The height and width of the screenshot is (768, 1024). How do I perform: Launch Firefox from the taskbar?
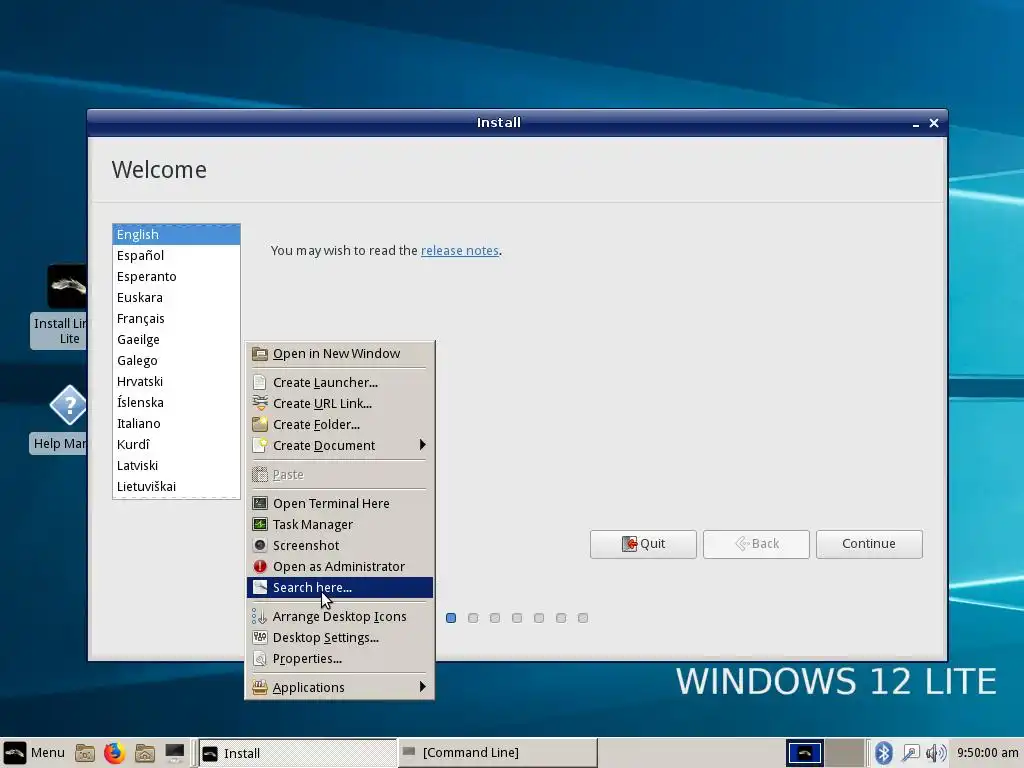[x=114, y=753]
